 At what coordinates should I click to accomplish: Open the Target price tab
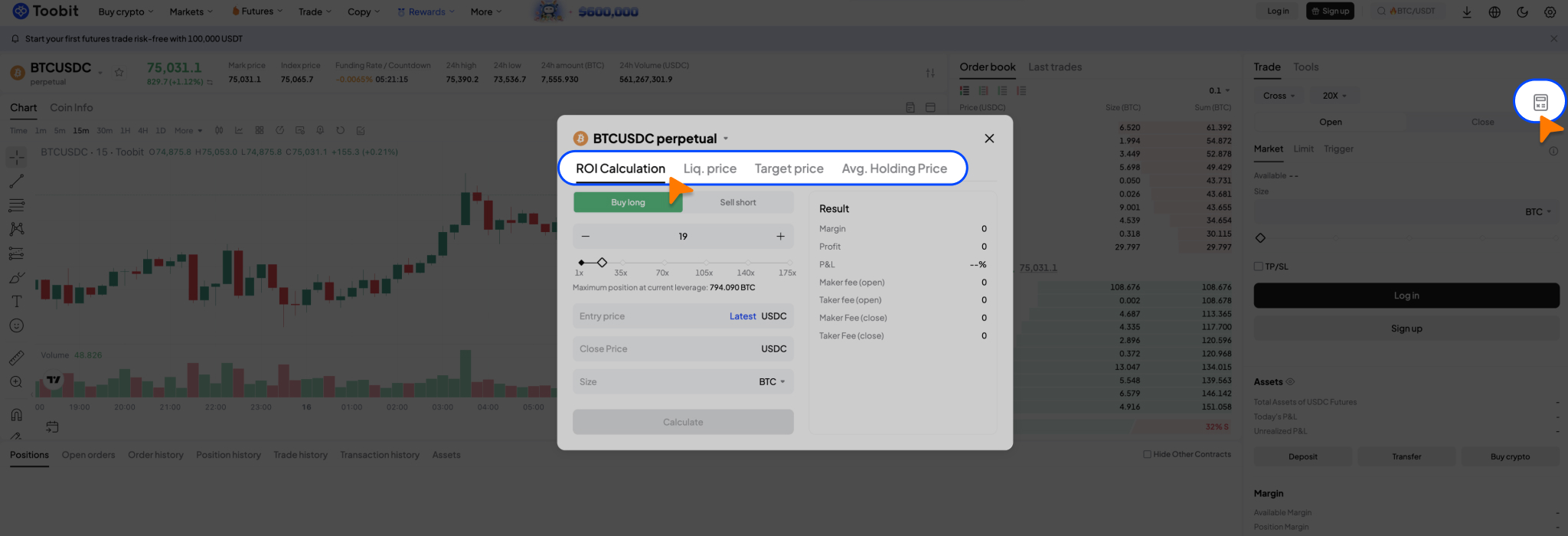(x=789, y=168)
